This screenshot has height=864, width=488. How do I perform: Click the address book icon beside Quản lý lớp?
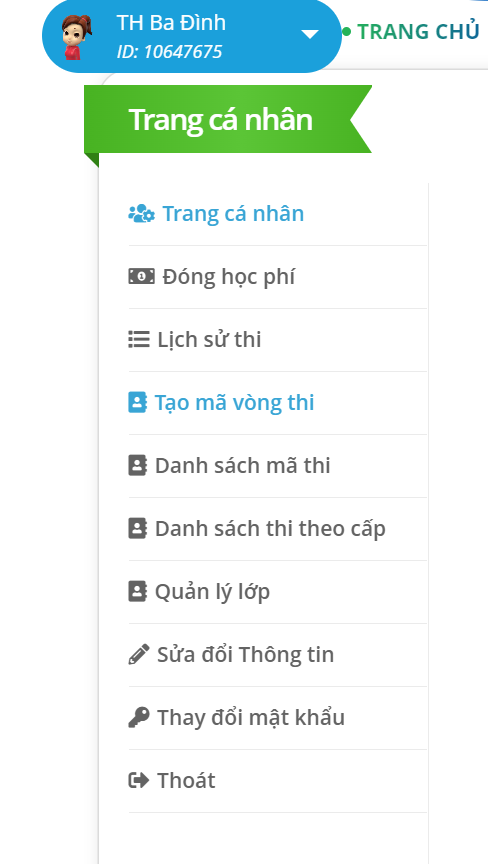coord(138,591)
